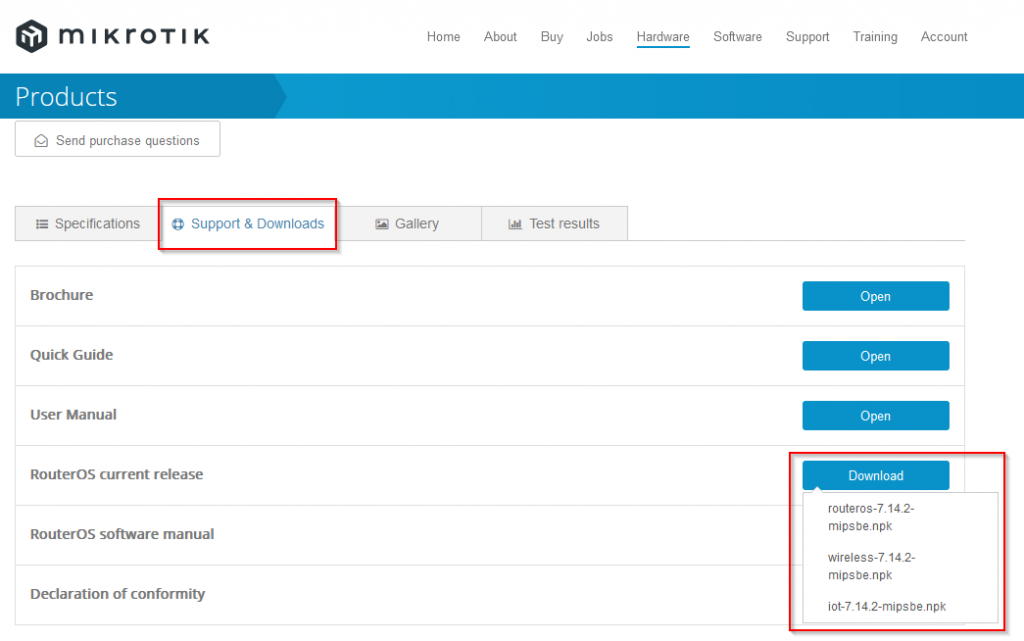
Task: Expand the RouterOS current release Download dropdown
Action: click(x=875, y=476)
